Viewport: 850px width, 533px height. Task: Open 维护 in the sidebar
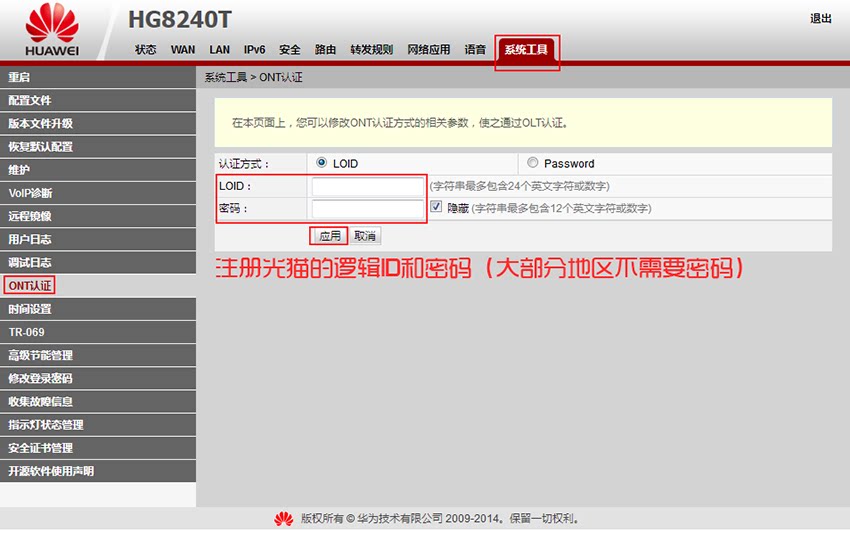click(x=98, y=170)
